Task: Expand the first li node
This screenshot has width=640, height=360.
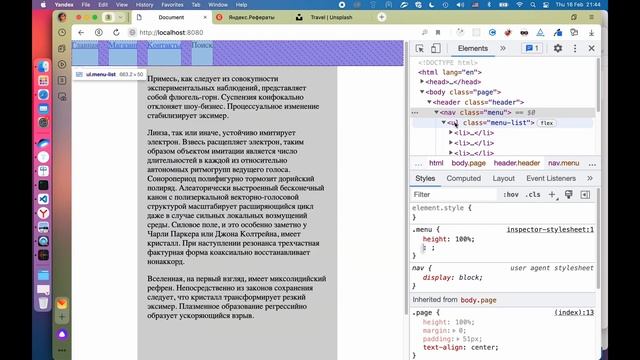Action: point(451,133)
